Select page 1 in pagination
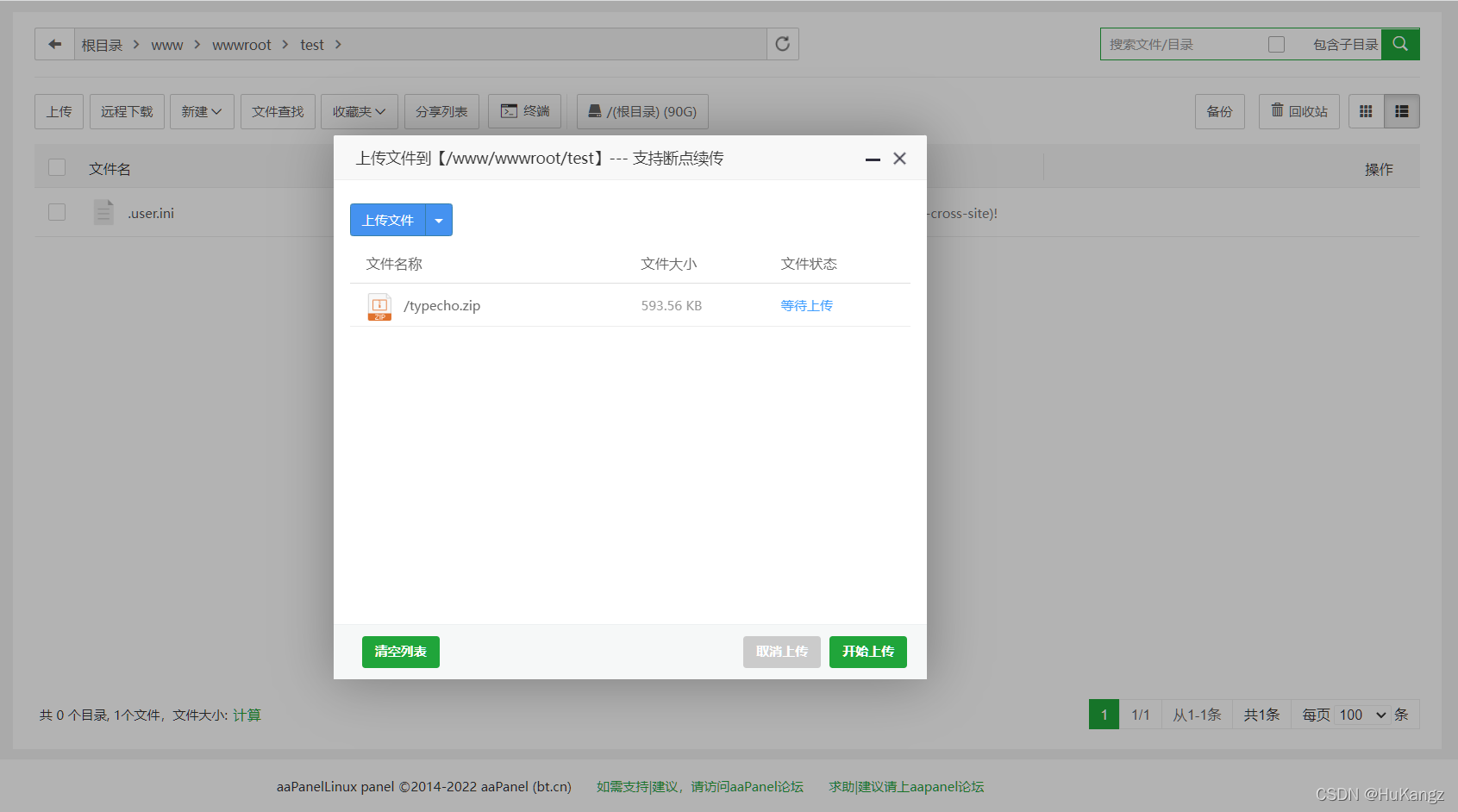The width and height of the screenshot is (1458, 812). [1104, 715]
